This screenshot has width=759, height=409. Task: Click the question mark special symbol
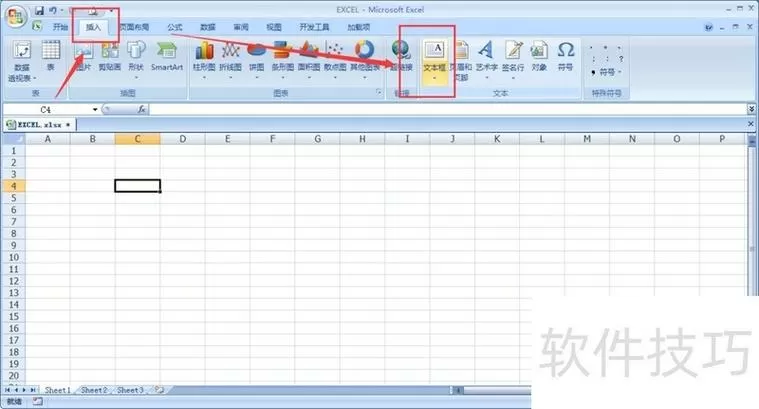tap(621, 59)
